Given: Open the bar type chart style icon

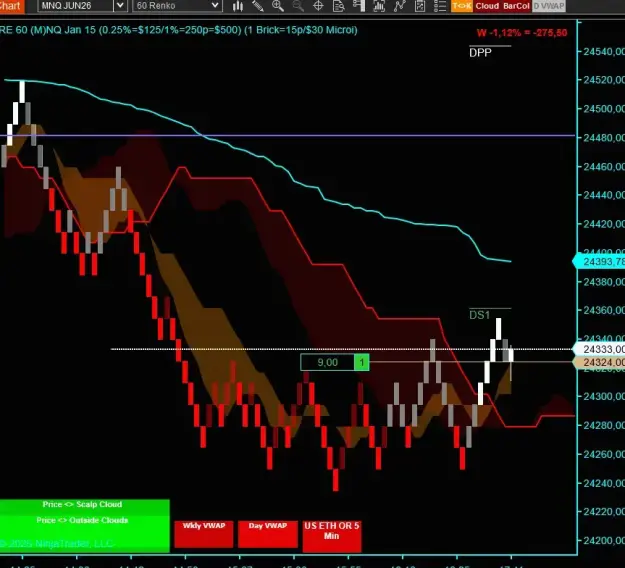Looking at the screenshot, I should (x=238, y=6).
